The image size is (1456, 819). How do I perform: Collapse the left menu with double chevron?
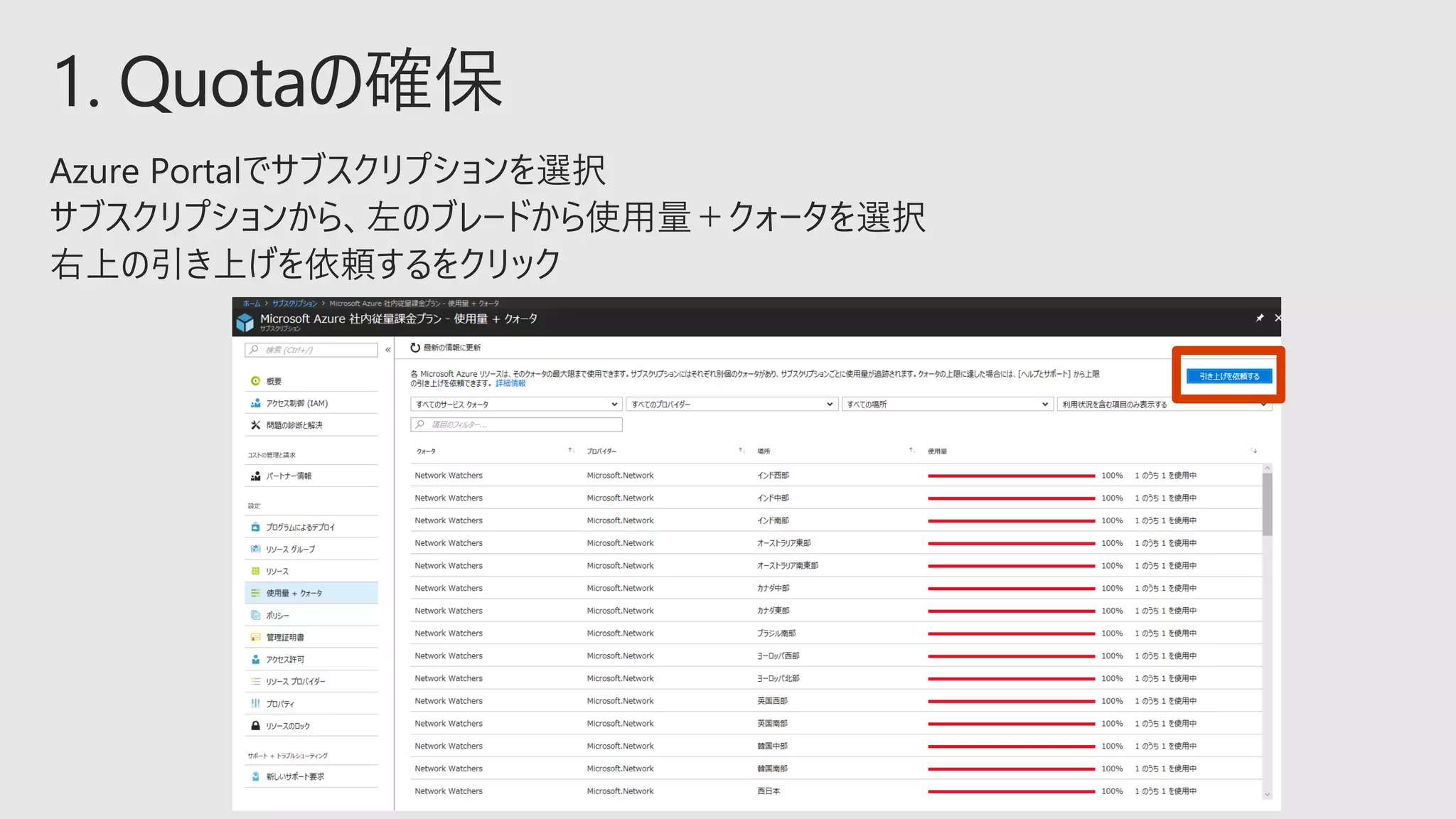388,350
